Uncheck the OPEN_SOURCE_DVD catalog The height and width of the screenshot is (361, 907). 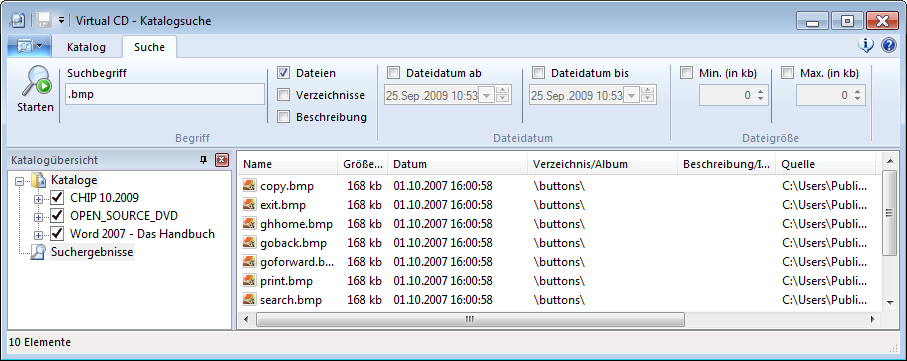tap(57, 216)
